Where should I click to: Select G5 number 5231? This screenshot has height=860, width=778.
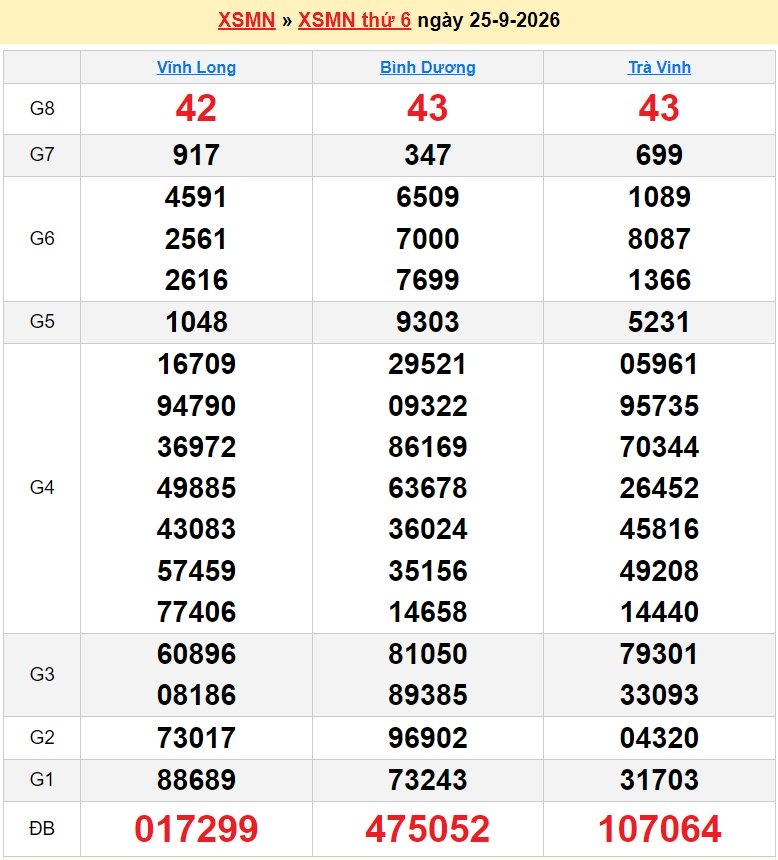[659, 322]
